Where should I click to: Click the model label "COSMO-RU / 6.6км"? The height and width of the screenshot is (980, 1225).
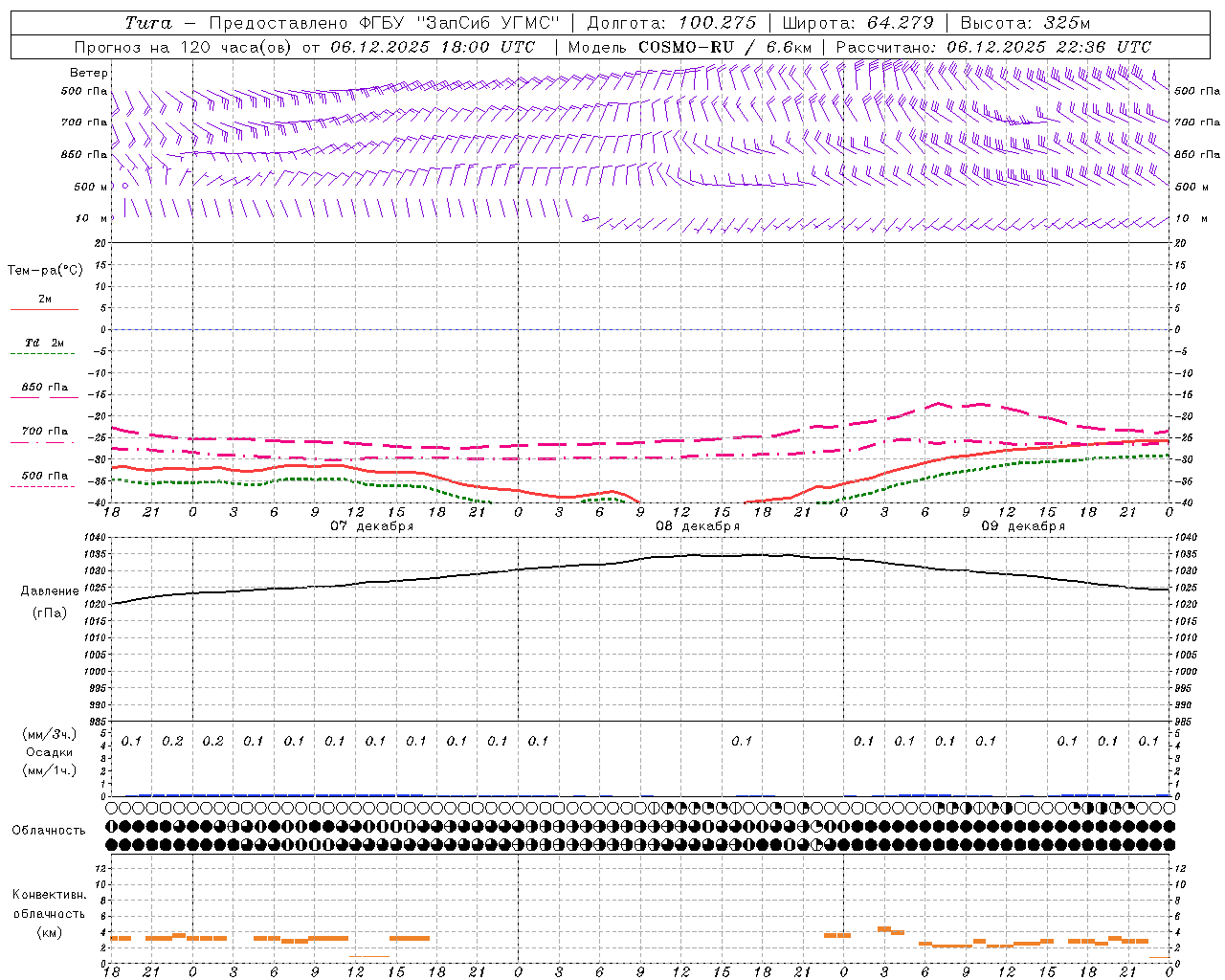(725, 47)
